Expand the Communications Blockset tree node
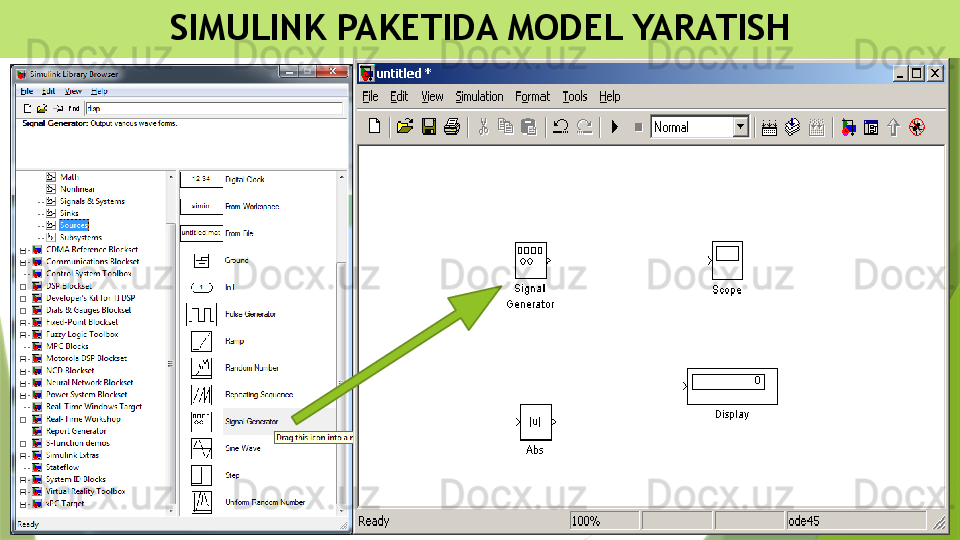The height and width of the screenshot is (540, 960). [x=22, y=262]
